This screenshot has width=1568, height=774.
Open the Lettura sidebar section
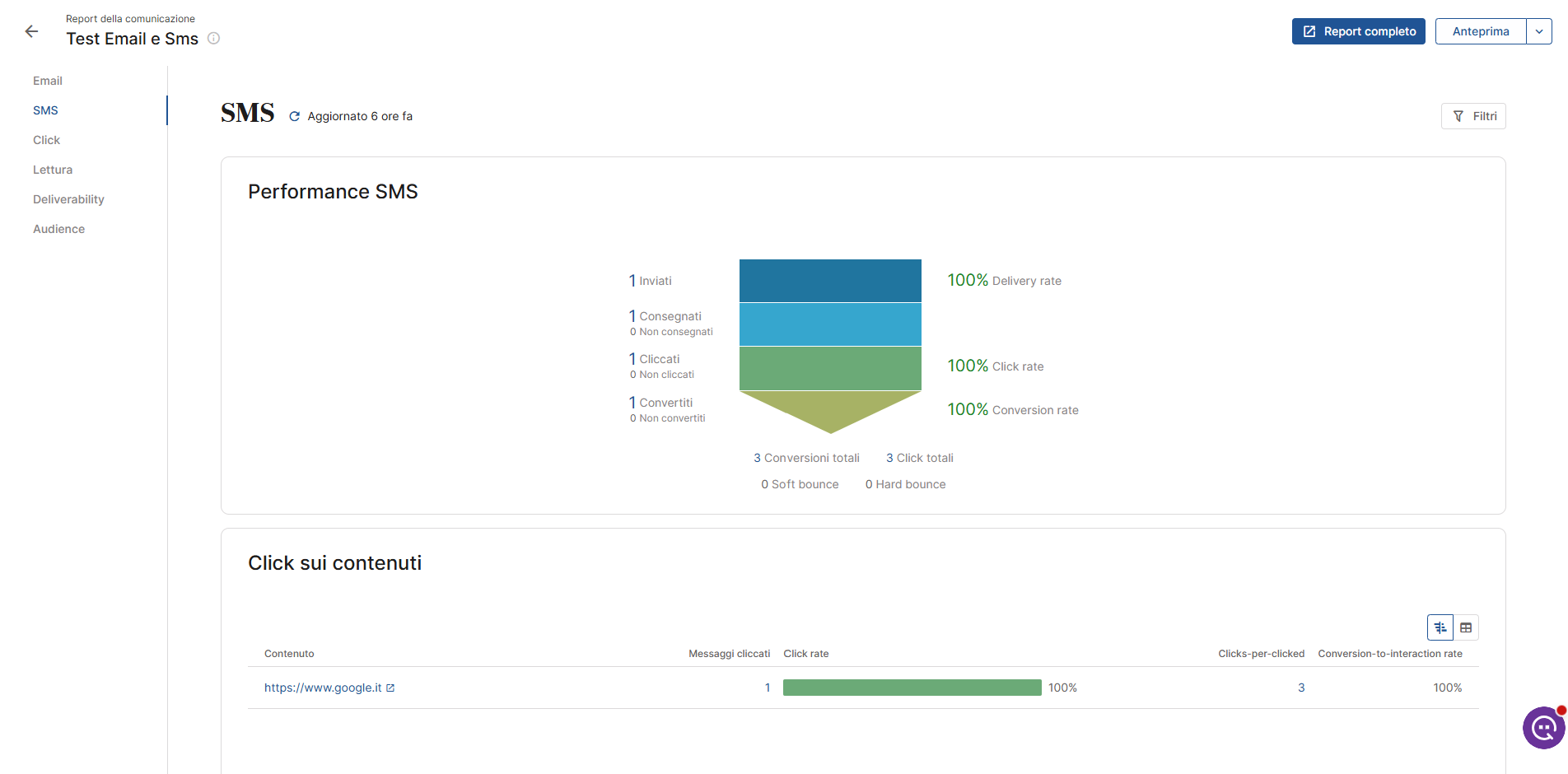(53, 170)
